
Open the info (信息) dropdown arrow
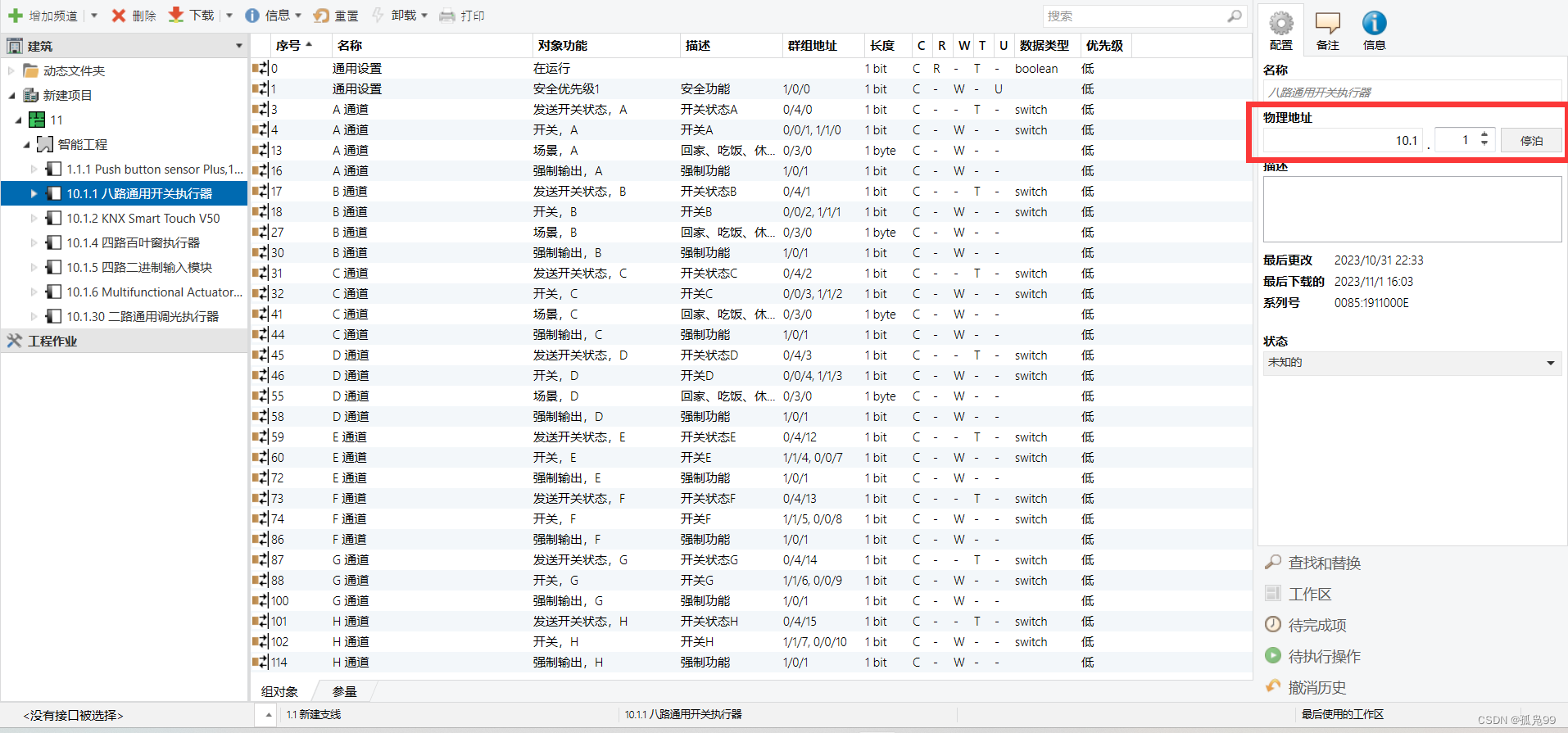[298, 16]
